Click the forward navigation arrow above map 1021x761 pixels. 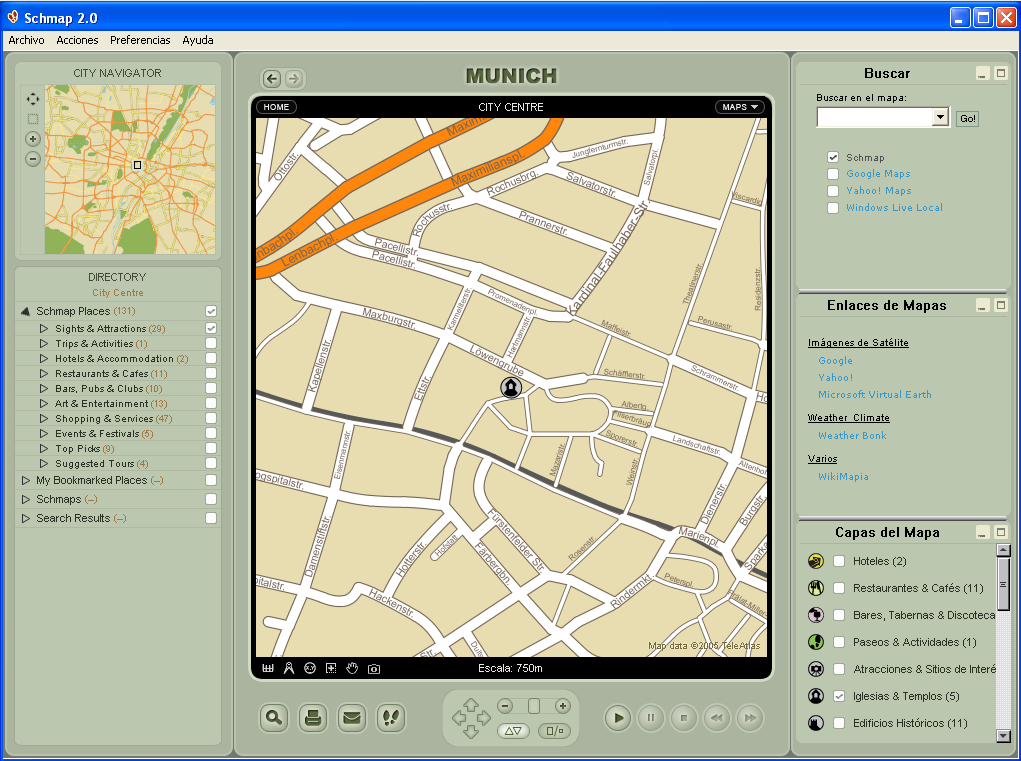294,79
